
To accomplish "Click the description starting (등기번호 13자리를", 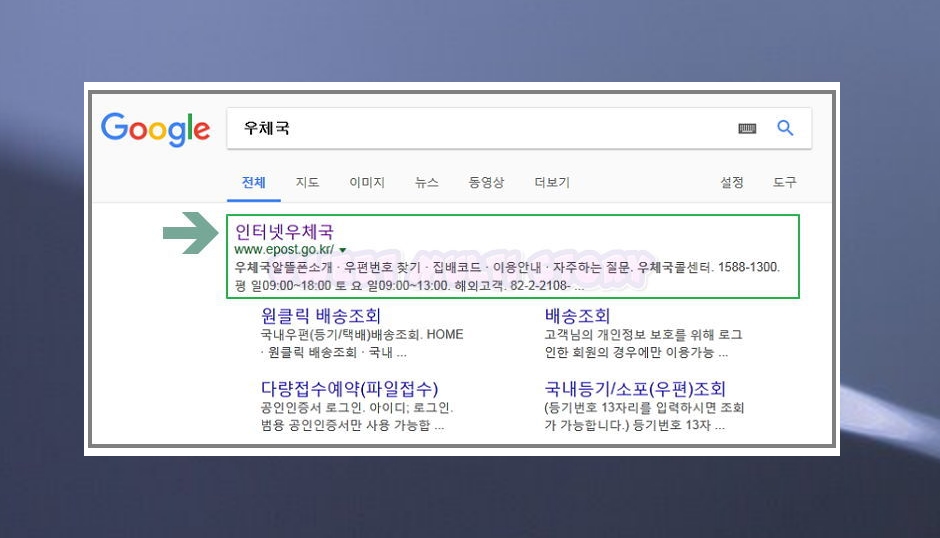I will point(644,416).
